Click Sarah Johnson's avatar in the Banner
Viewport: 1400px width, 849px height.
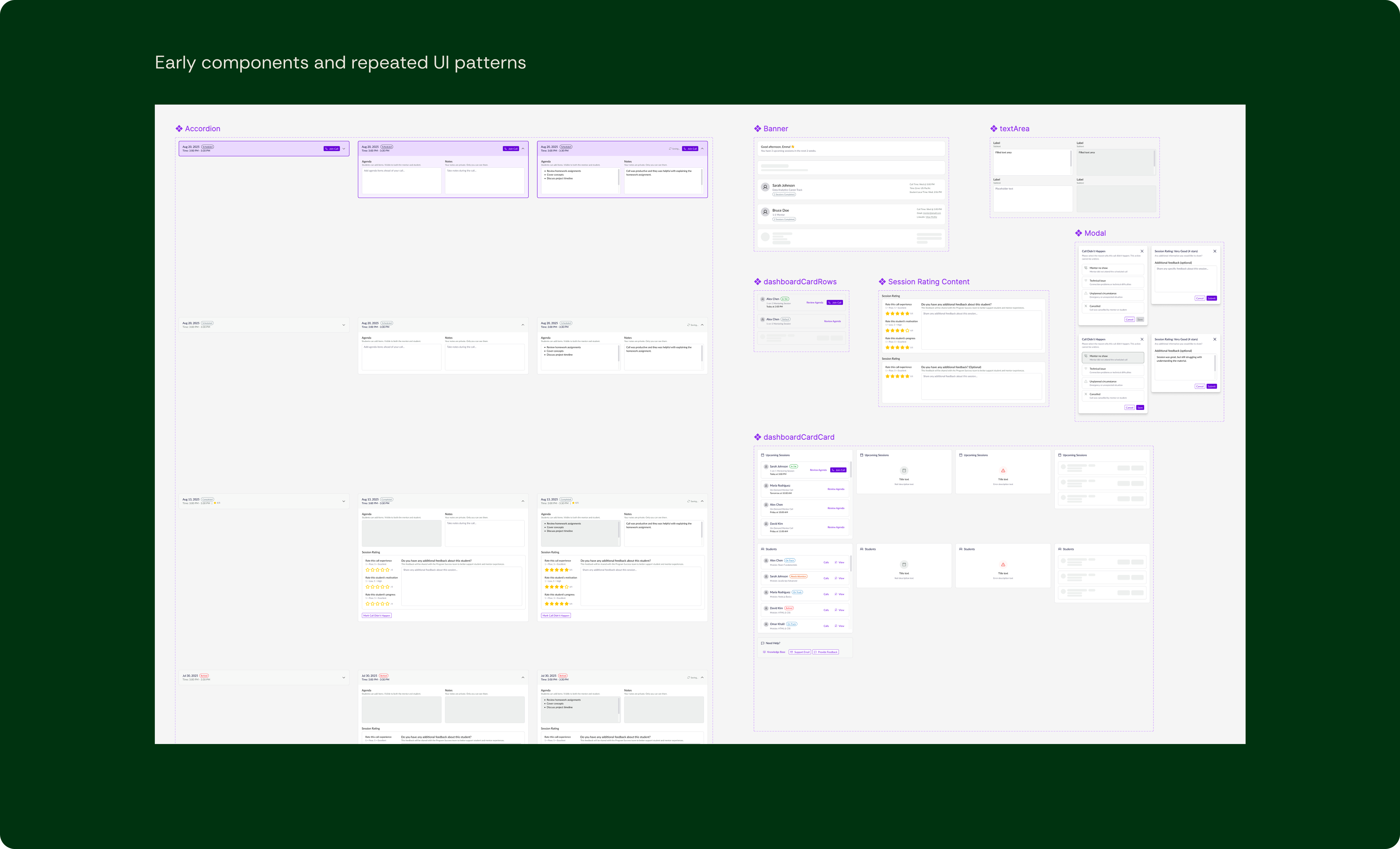pos(765,187)
